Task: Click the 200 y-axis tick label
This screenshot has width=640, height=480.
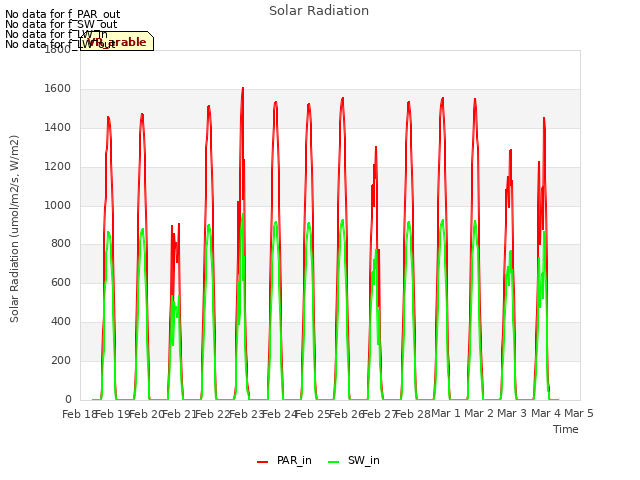Action: 61,360
